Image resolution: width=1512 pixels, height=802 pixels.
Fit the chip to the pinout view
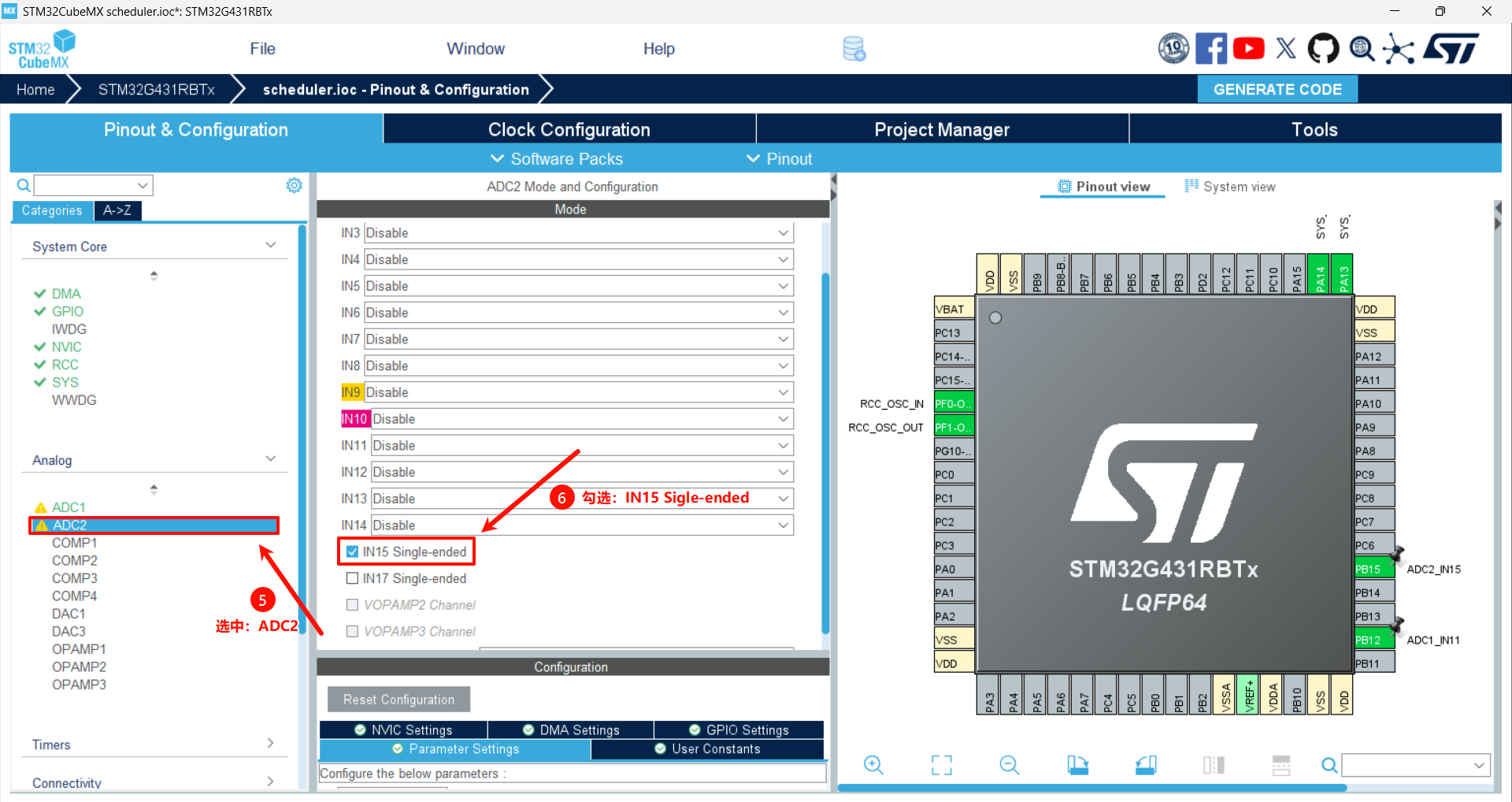click(942, 765)
